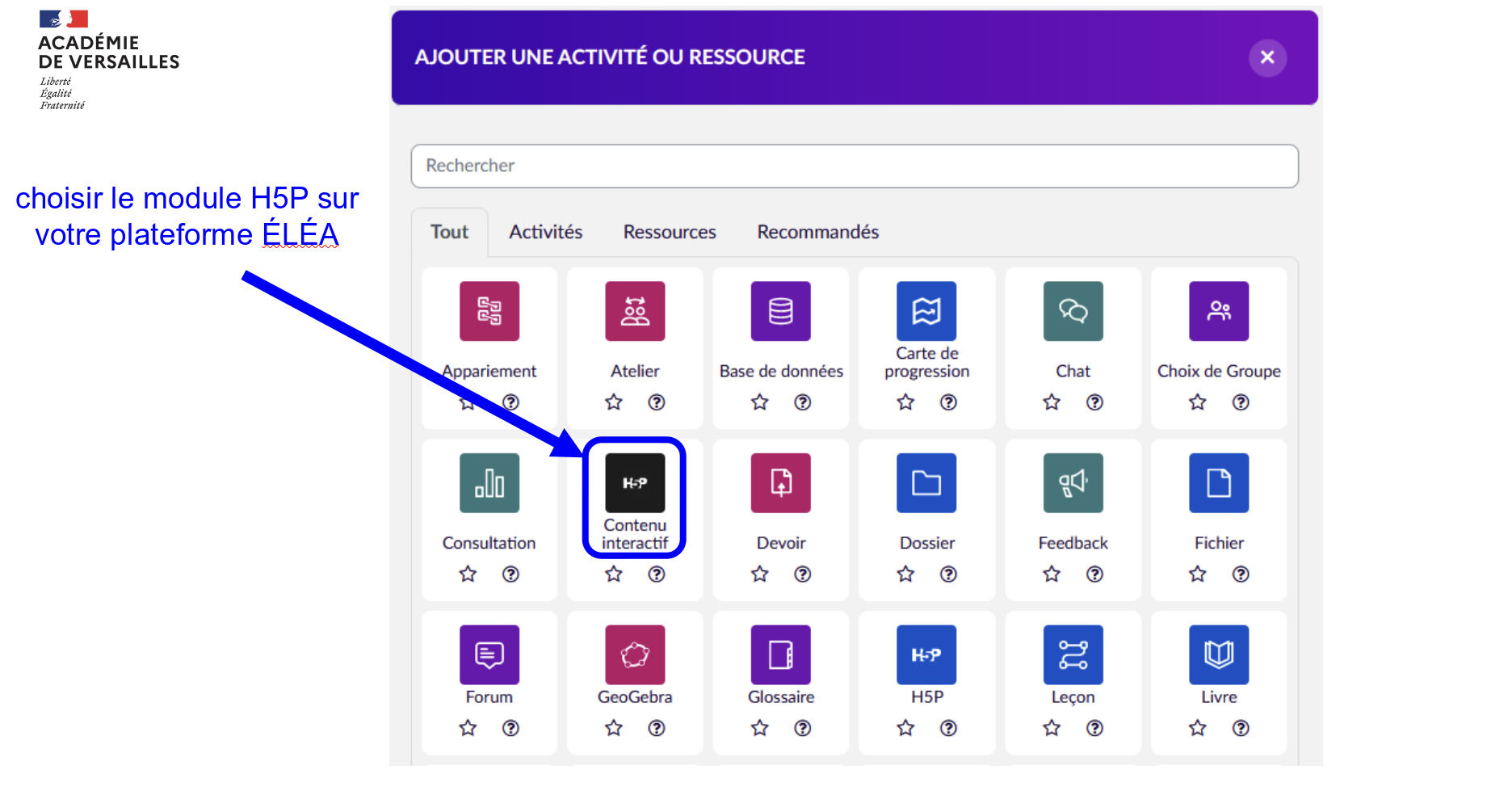Switch to the Activités tab
This screenshot has width=1512, height=795.
click(x=545, y=233)
